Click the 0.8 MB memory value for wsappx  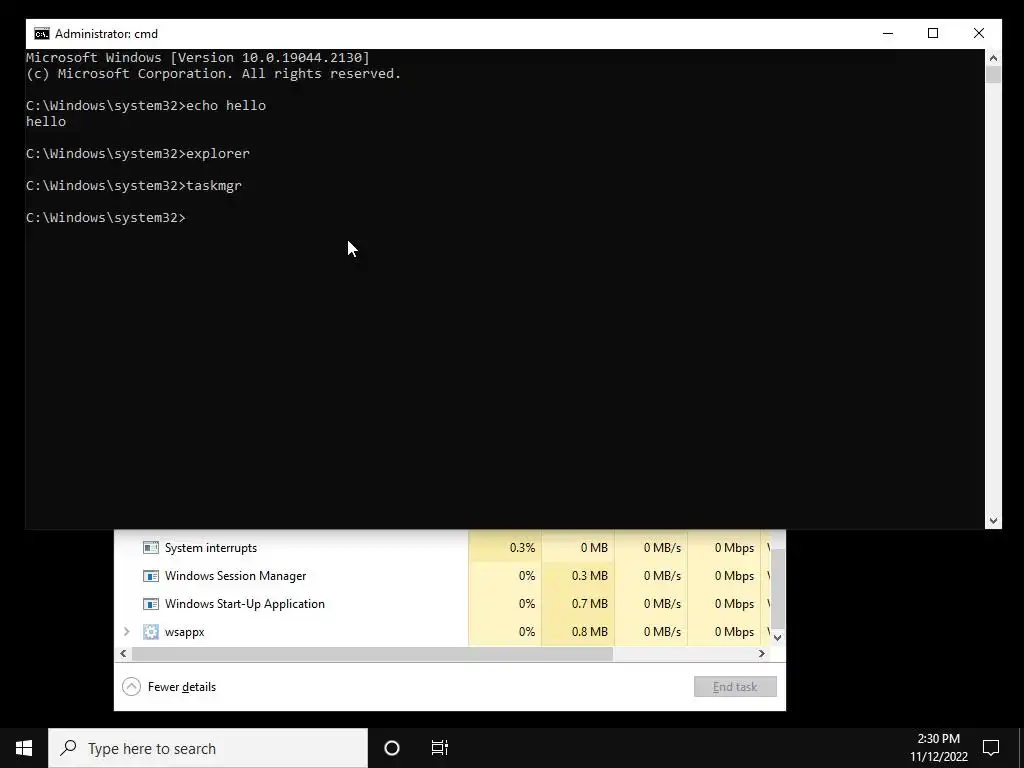[590, 632]
